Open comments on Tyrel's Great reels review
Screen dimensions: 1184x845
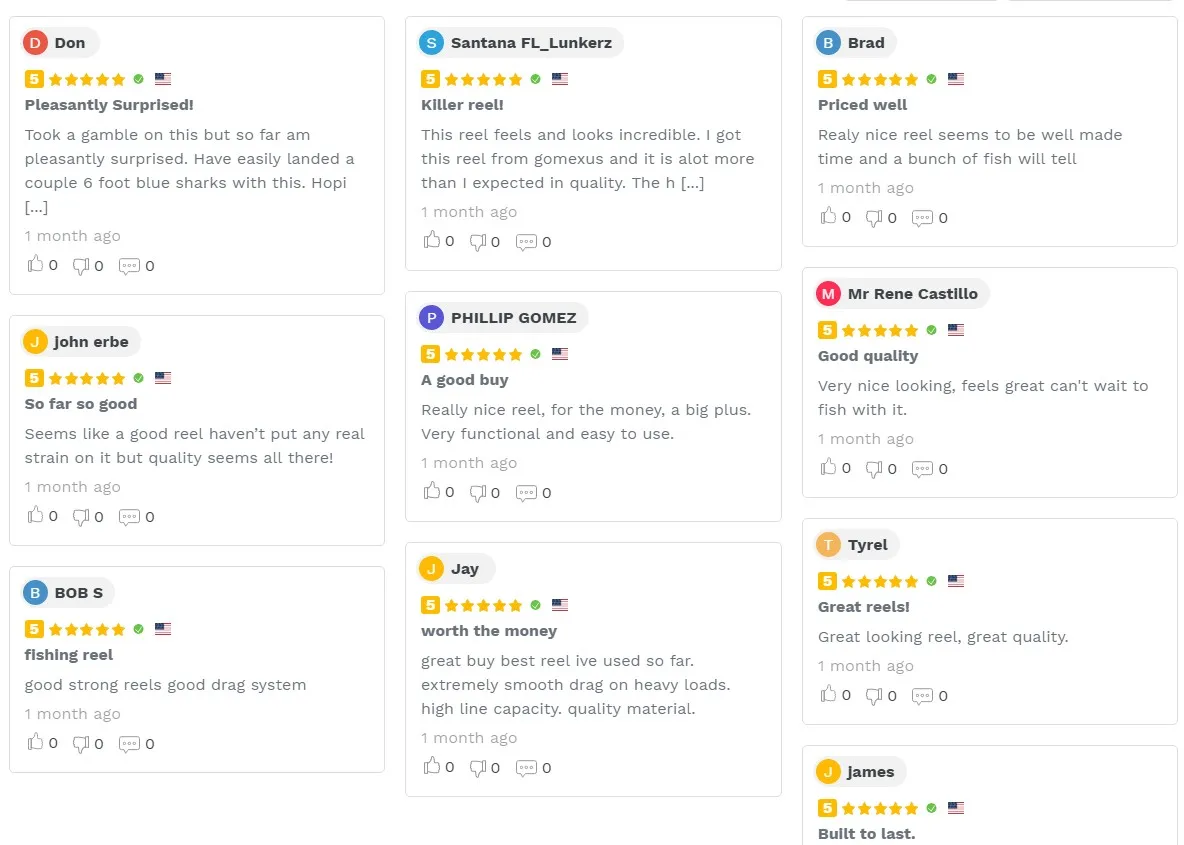pos(922,695)
